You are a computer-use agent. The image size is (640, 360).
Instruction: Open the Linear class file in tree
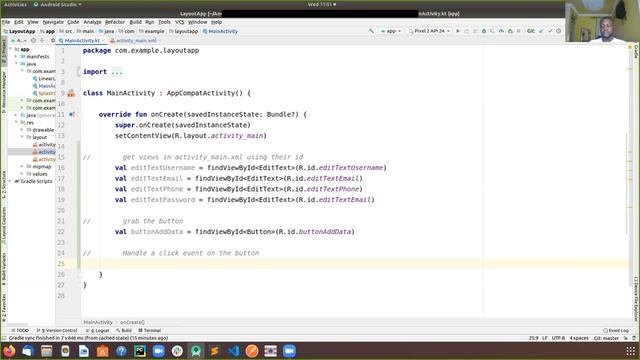[44, 78]
